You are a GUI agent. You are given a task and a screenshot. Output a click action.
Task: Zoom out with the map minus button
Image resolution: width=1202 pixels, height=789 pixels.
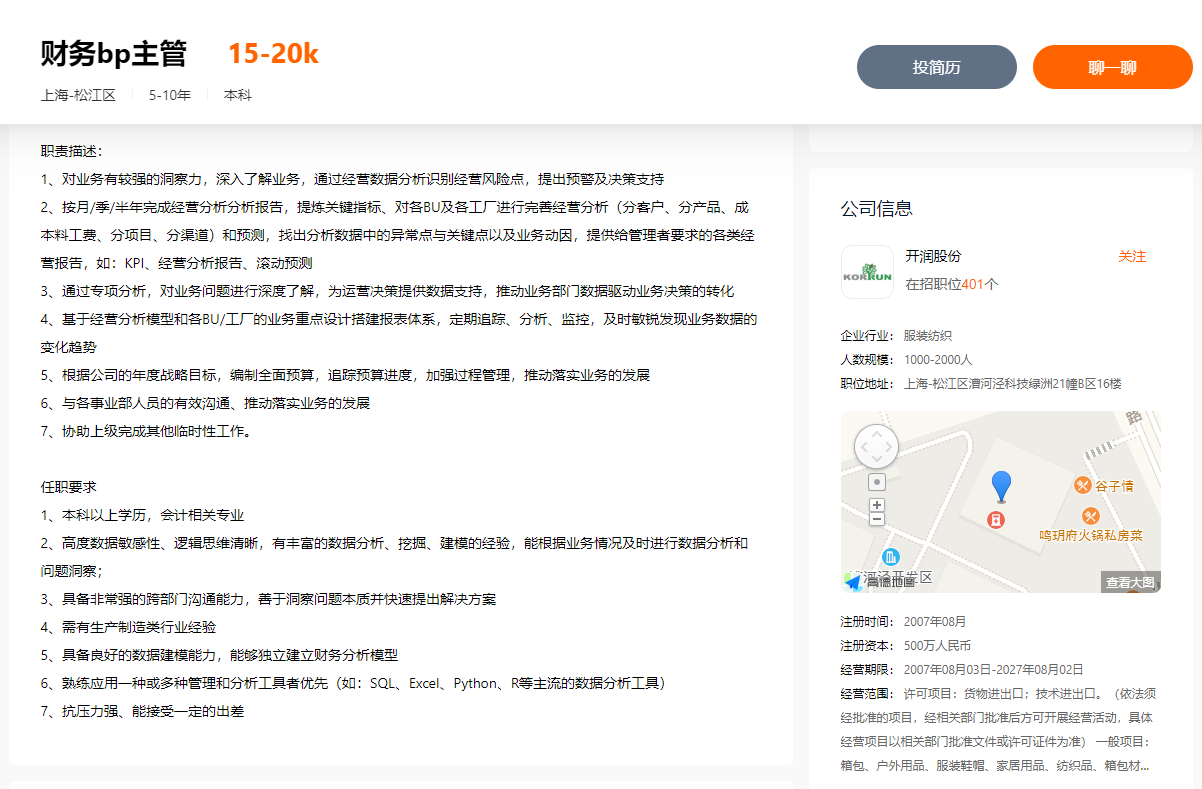click(x=876, y=519)
